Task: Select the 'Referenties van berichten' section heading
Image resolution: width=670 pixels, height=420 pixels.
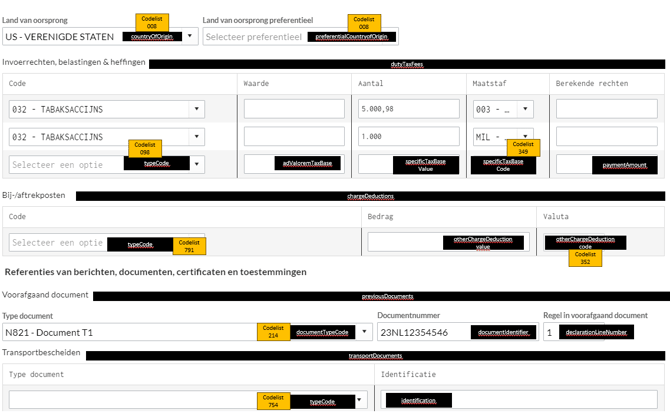Action: [x=156, y=272]
